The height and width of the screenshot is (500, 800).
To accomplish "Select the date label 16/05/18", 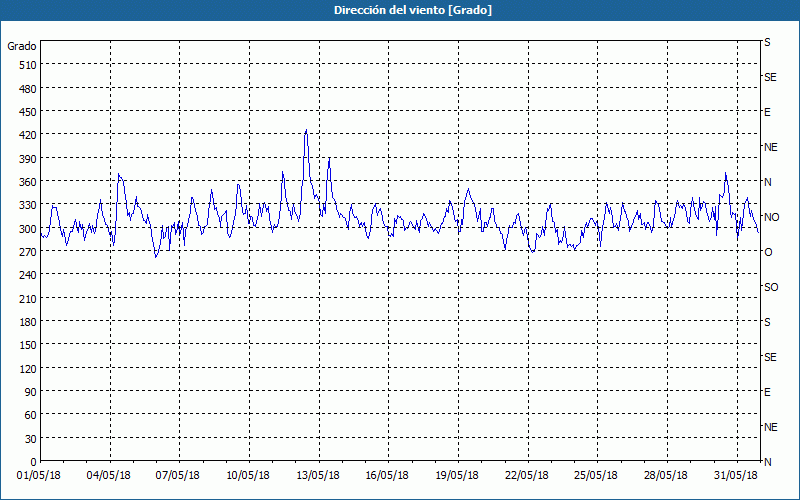I will pos(387,476).
